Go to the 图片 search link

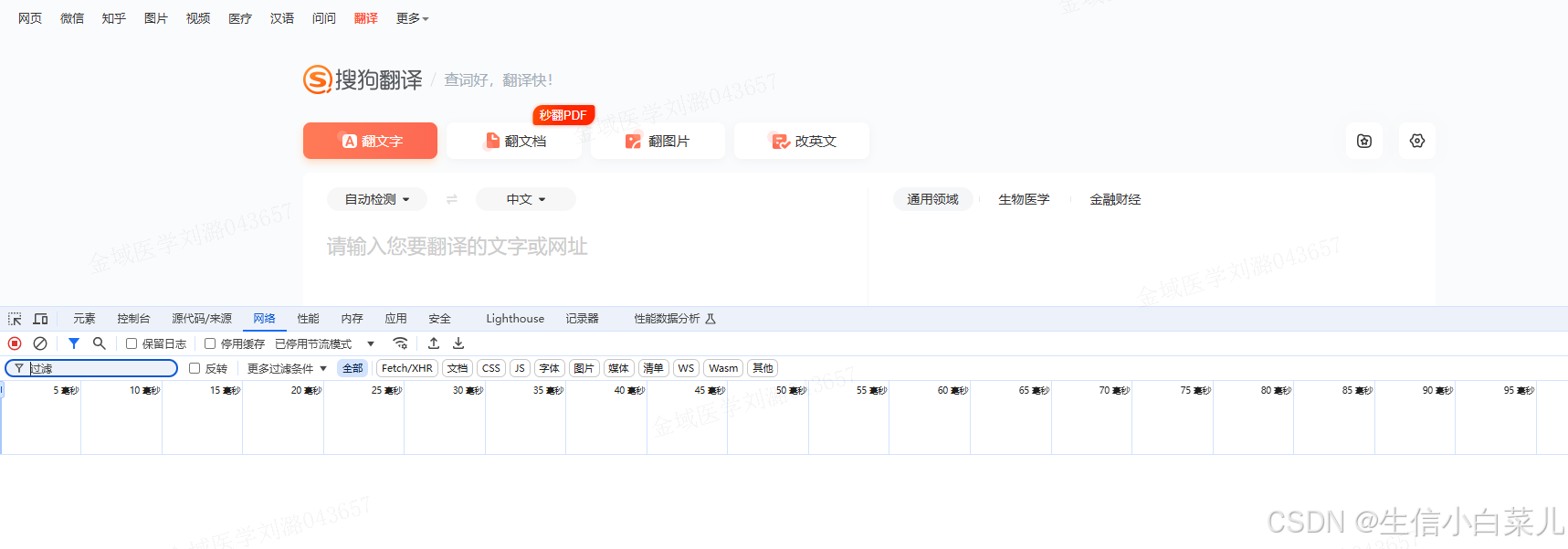point(156,18)
